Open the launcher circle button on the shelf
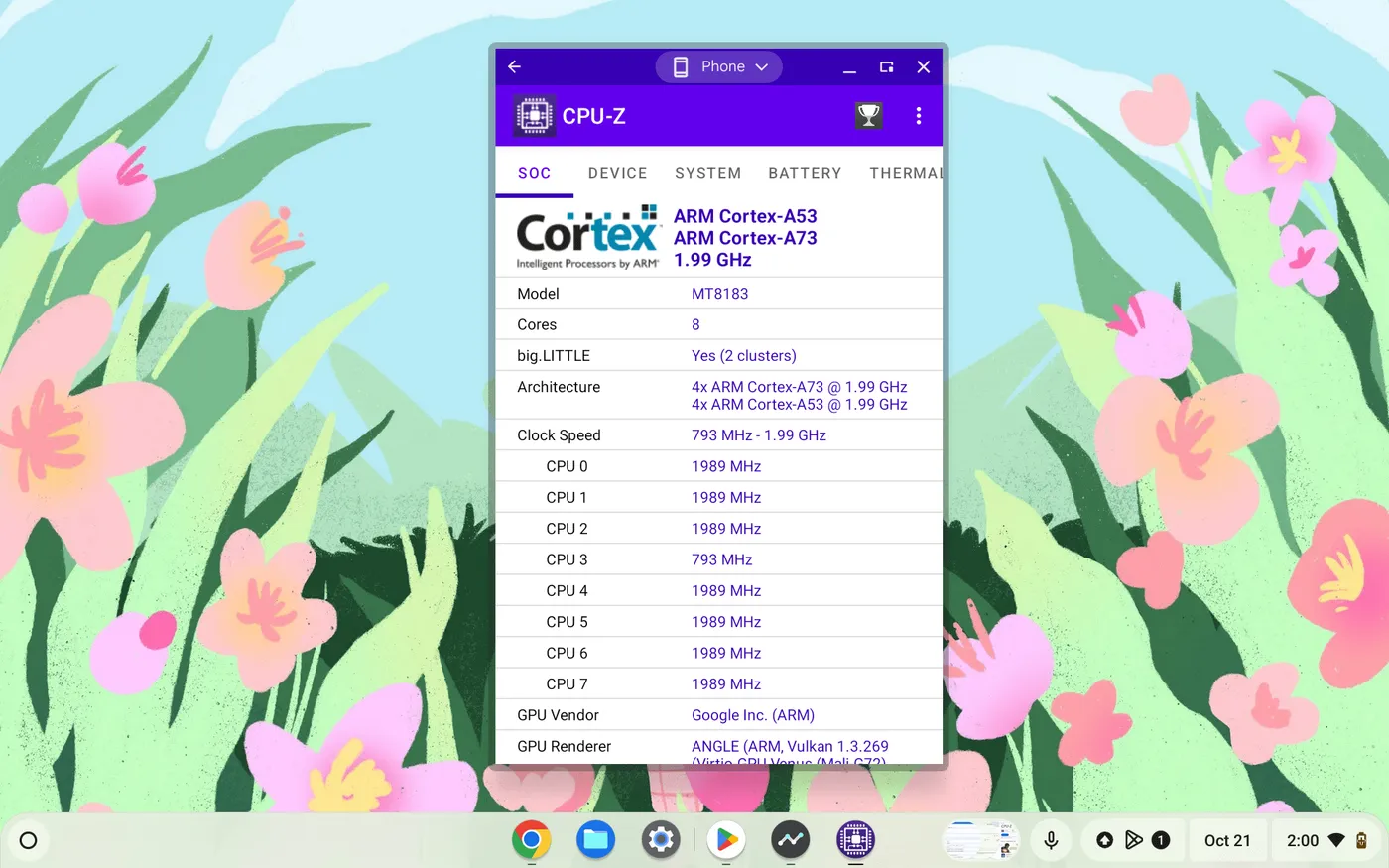The image size is (1389, 868). pyautogui.click(x=29, y=841)
